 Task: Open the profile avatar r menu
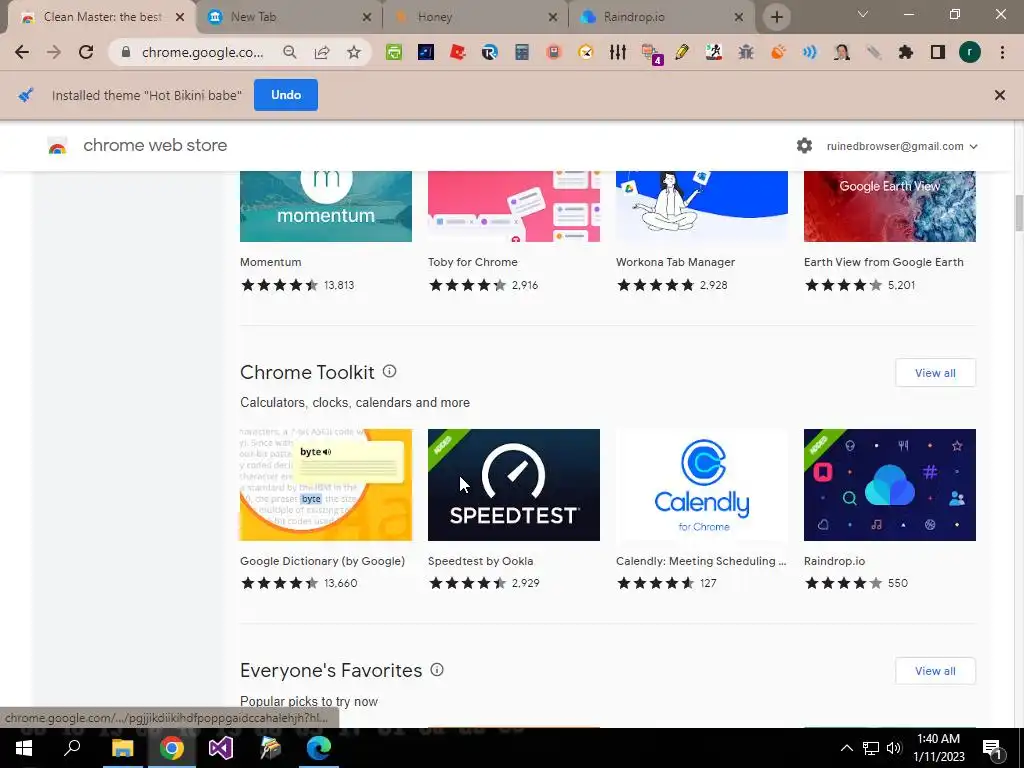coord(970,52)
